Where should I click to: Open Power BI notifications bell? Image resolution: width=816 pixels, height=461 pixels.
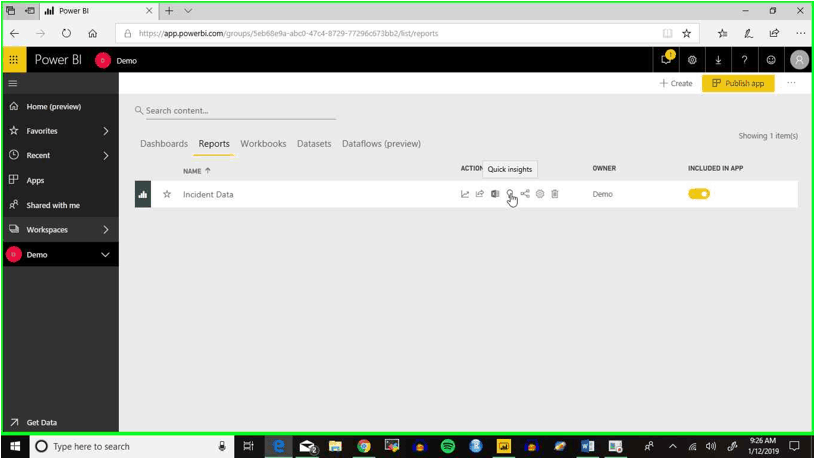pos(667,60)
